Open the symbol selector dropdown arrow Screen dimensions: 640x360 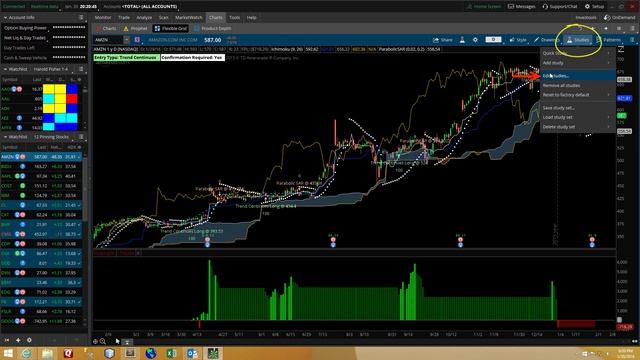pyautogui.click(x=127, y=40)
